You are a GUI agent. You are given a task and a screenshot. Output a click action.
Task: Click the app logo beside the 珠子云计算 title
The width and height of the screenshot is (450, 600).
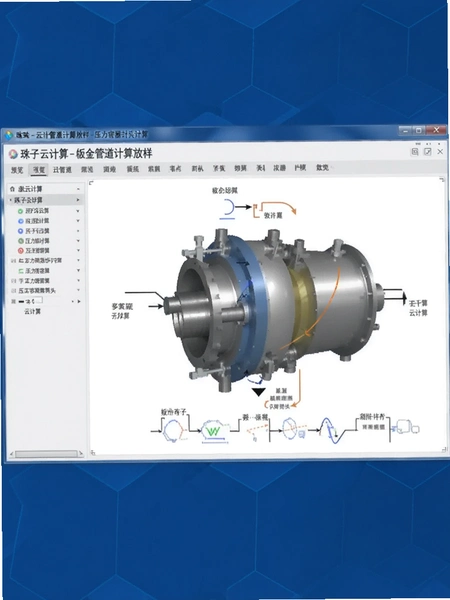pyautogui.click(x=13, y=154)
